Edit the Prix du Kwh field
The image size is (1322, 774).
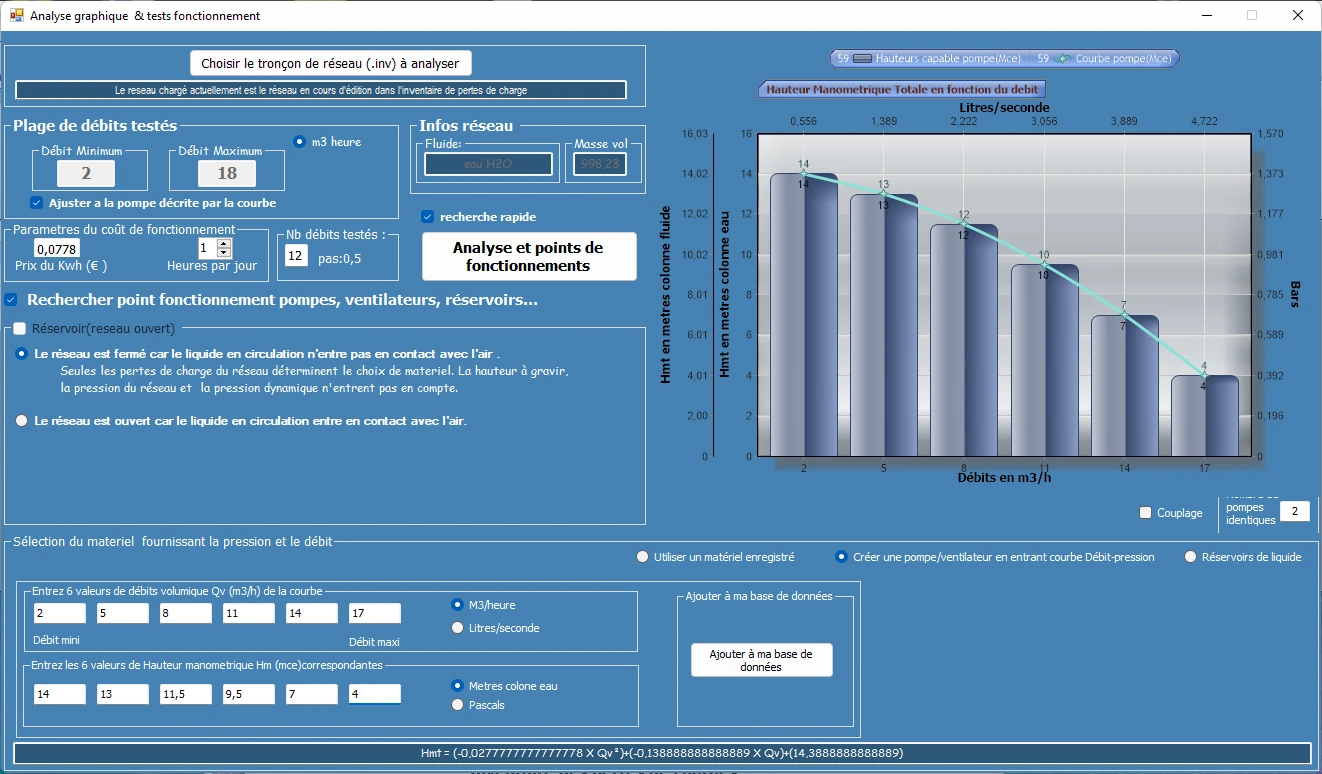pos(57,249)
